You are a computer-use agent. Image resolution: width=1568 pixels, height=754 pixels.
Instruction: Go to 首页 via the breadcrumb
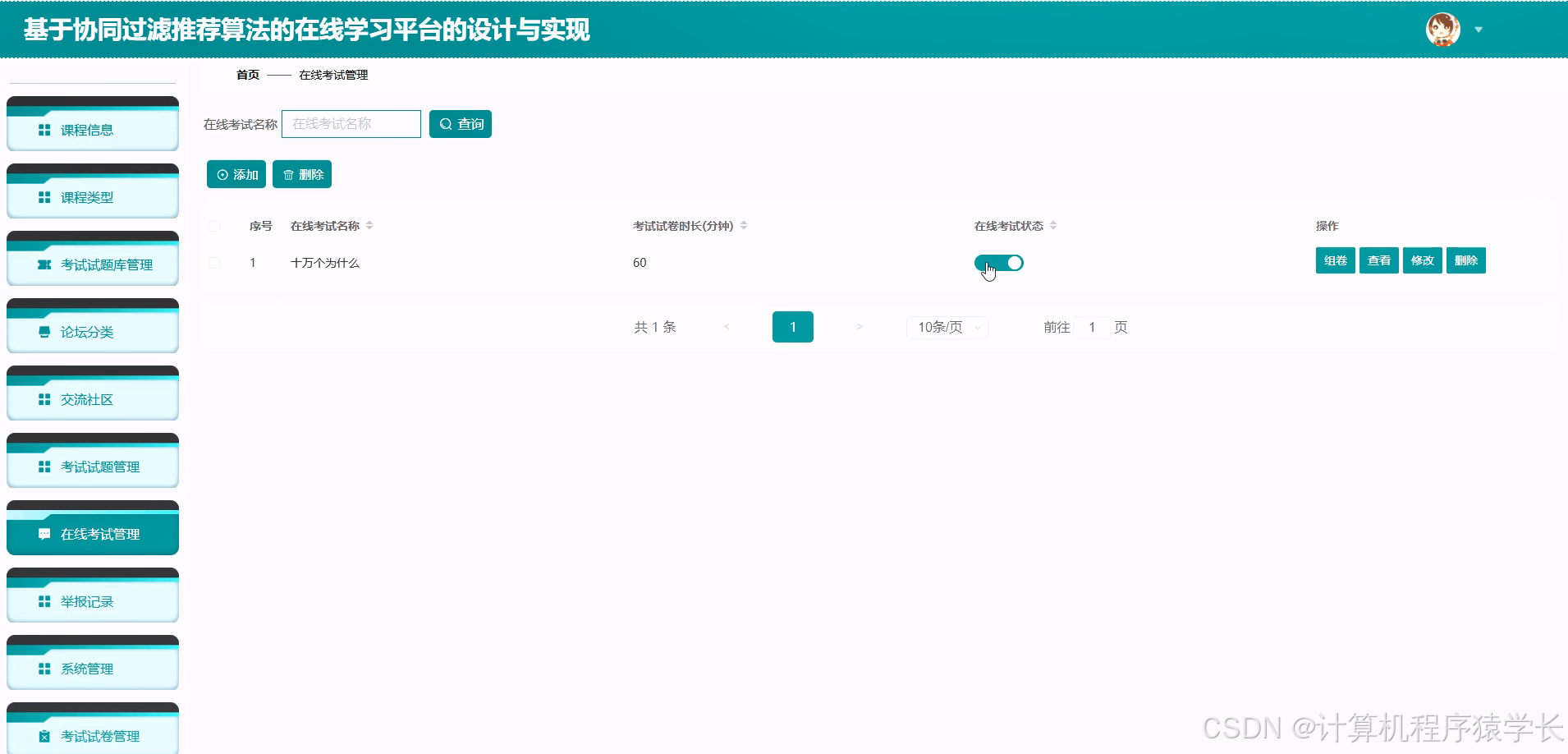247,75
